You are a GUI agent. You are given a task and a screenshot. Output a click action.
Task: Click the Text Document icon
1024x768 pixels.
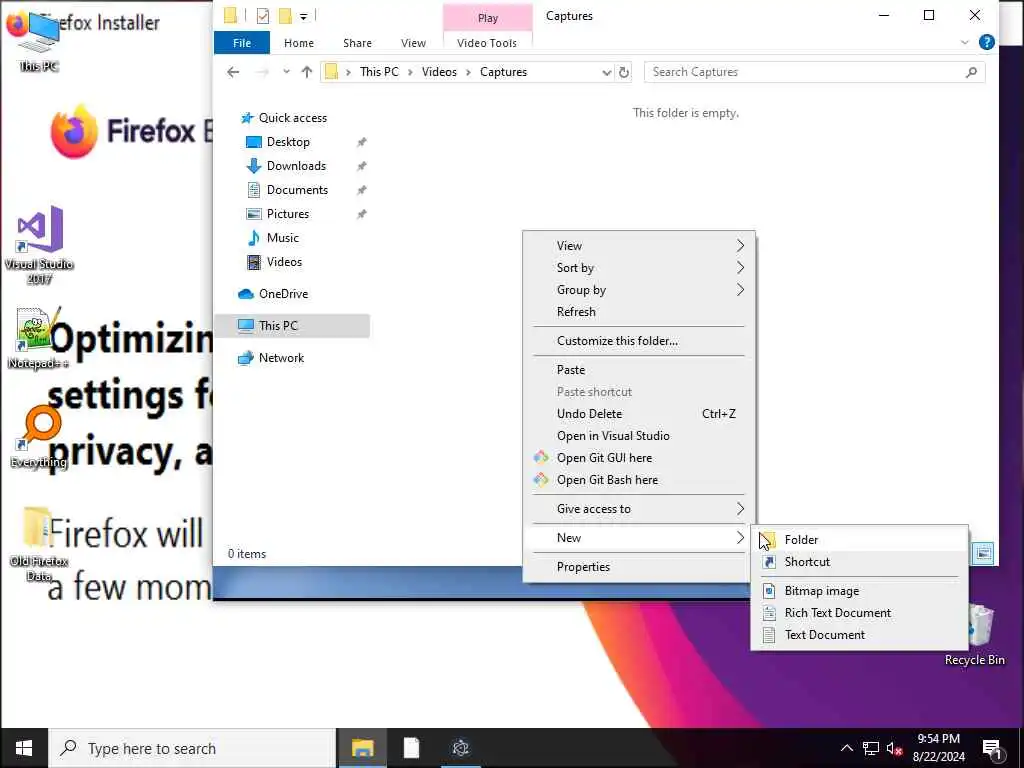(769, 635)
